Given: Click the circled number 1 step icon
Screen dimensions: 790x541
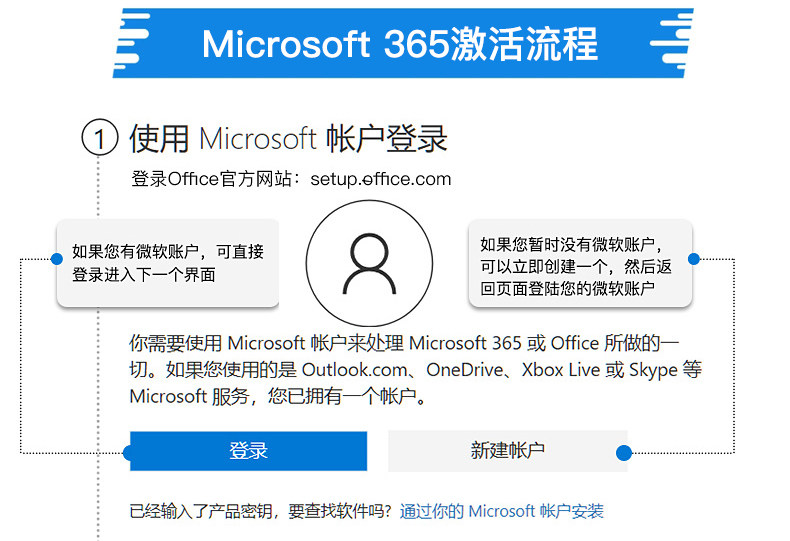Looking at the screenshot, I should click(x=100, y=138).
